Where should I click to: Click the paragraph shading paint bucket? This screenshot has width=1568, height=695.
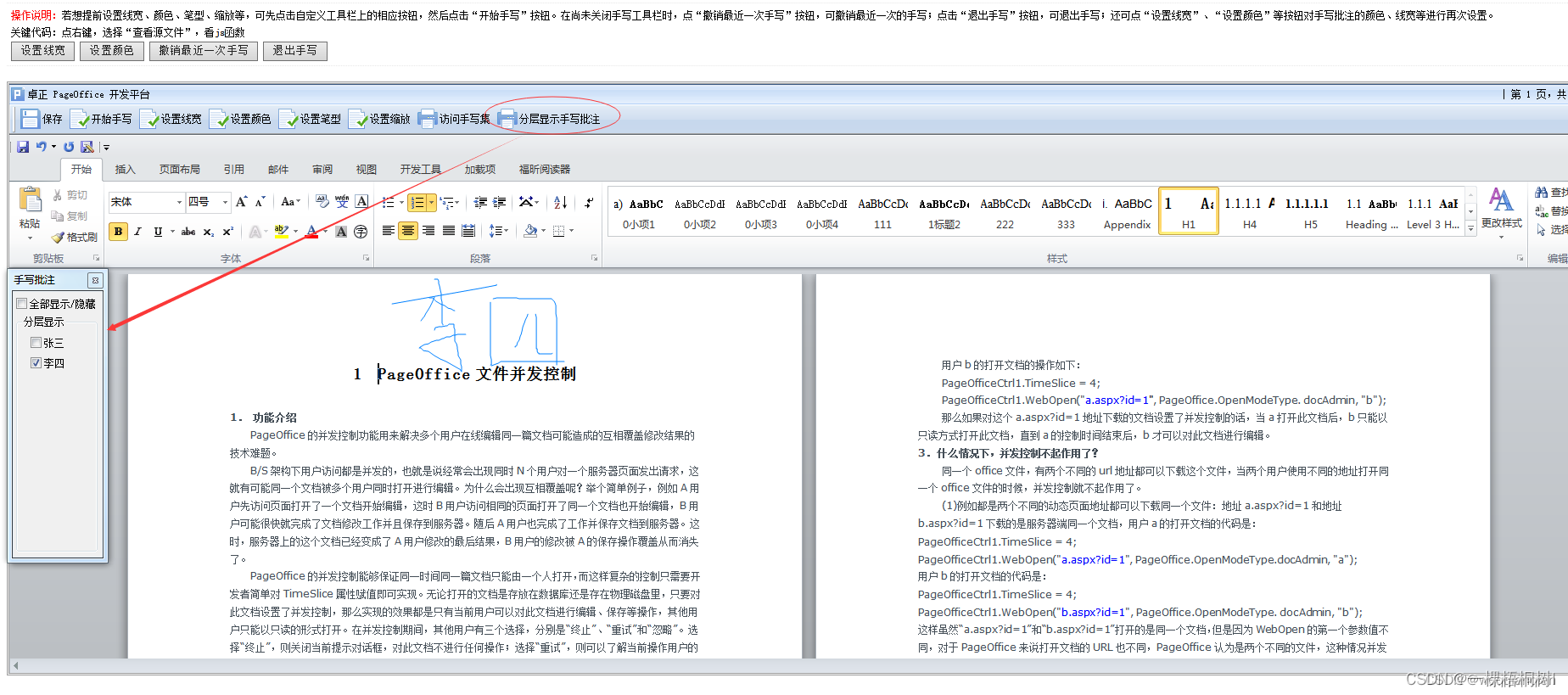click(x=530, y=231)
